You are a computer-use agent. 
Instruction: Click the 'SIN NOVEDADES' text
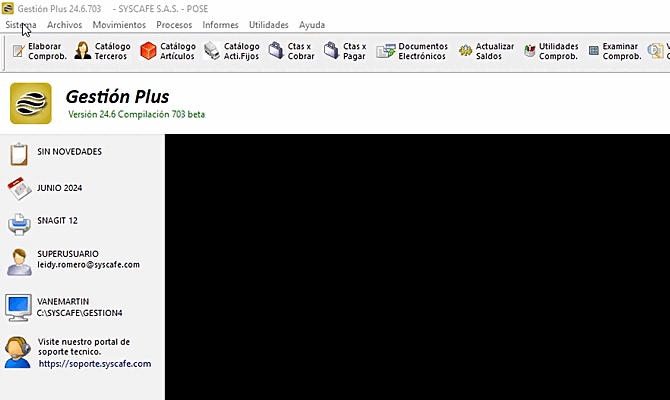[69, 152]
